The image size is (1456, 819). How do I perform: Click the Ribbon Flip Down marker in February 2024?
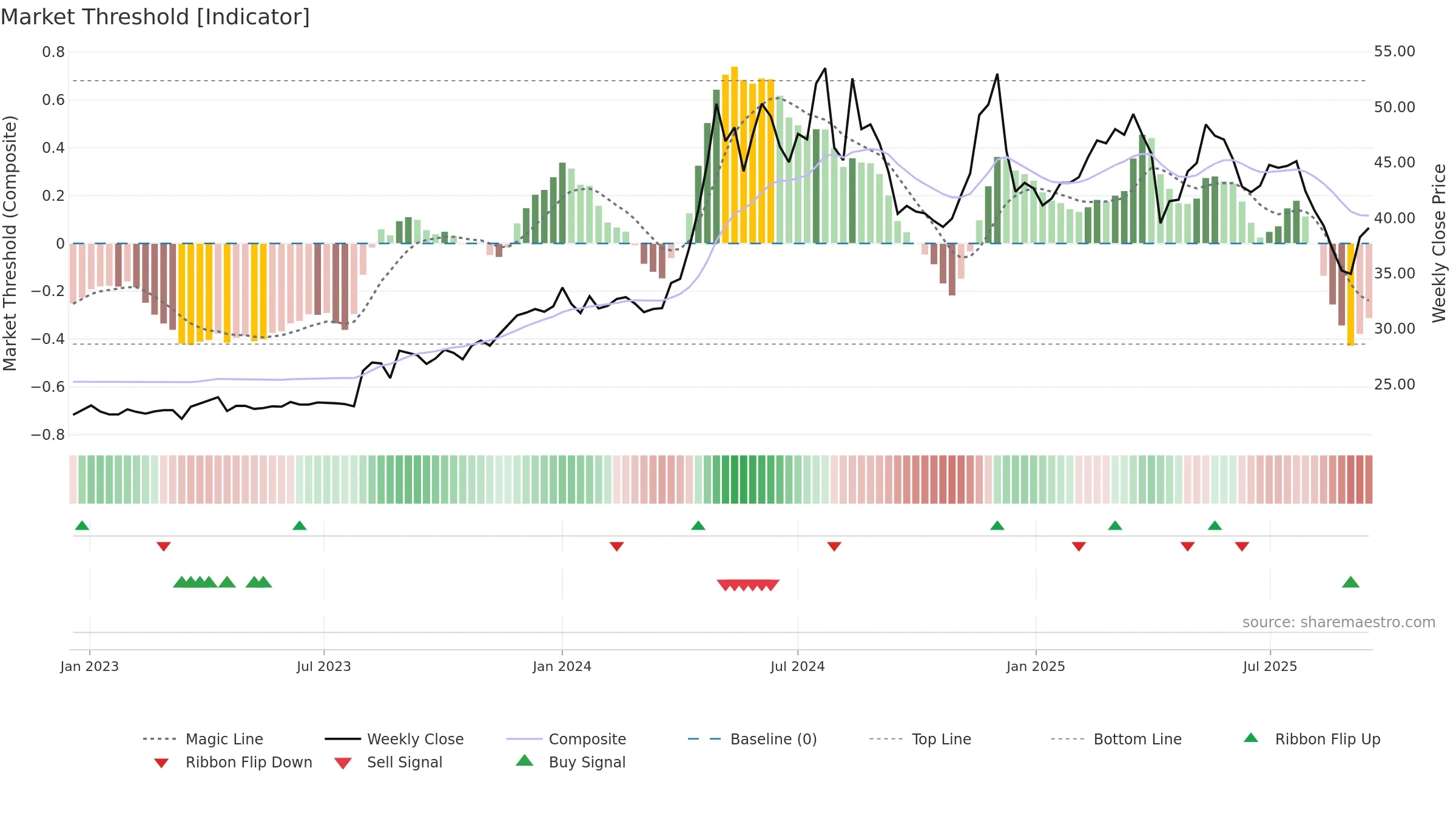click(x=617, y=547)
